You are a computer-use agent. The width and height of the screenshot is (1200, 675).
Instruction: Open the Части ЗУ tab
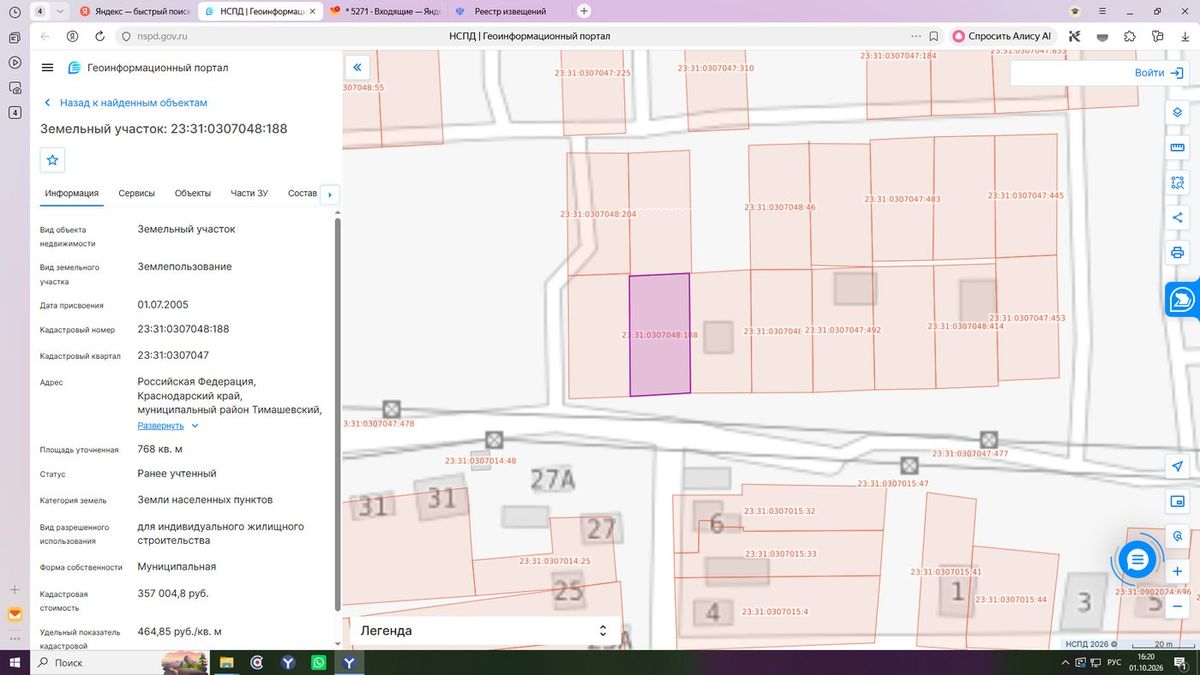coord(249,193)
